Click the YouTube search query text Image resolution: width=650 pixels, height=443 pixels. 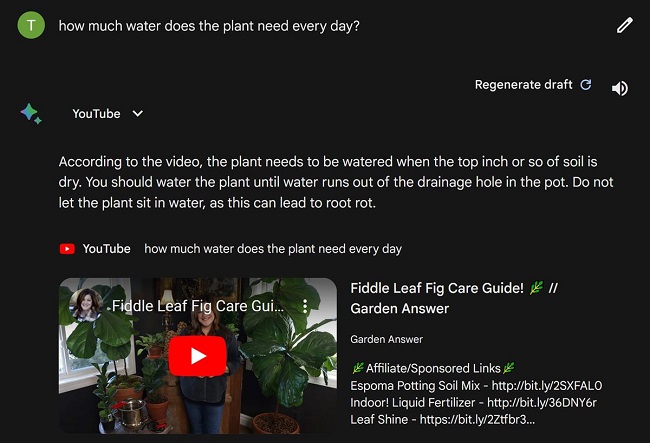[273, 249]
